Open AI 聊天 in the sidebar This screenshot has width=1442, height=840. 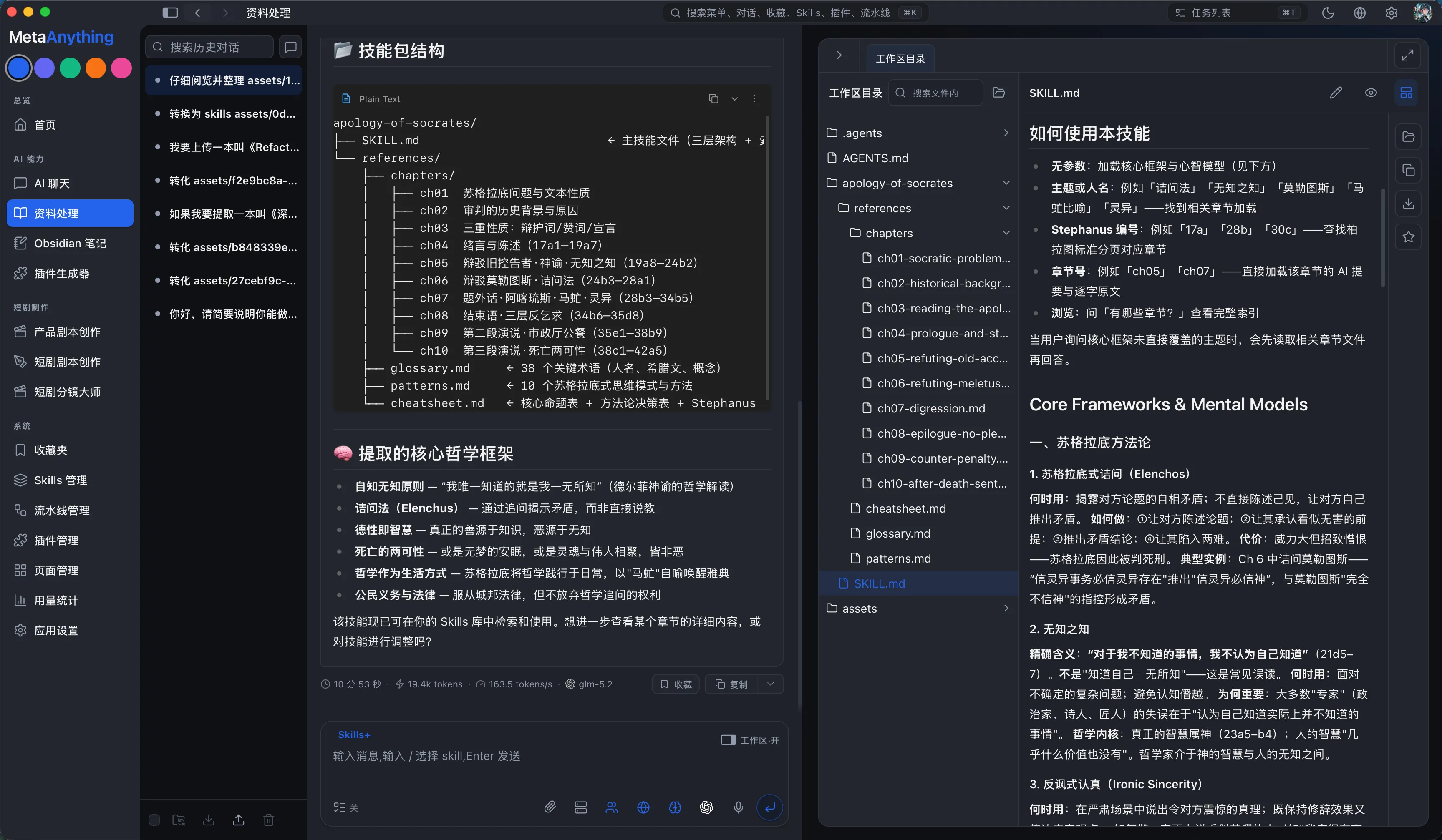point(70,184)
